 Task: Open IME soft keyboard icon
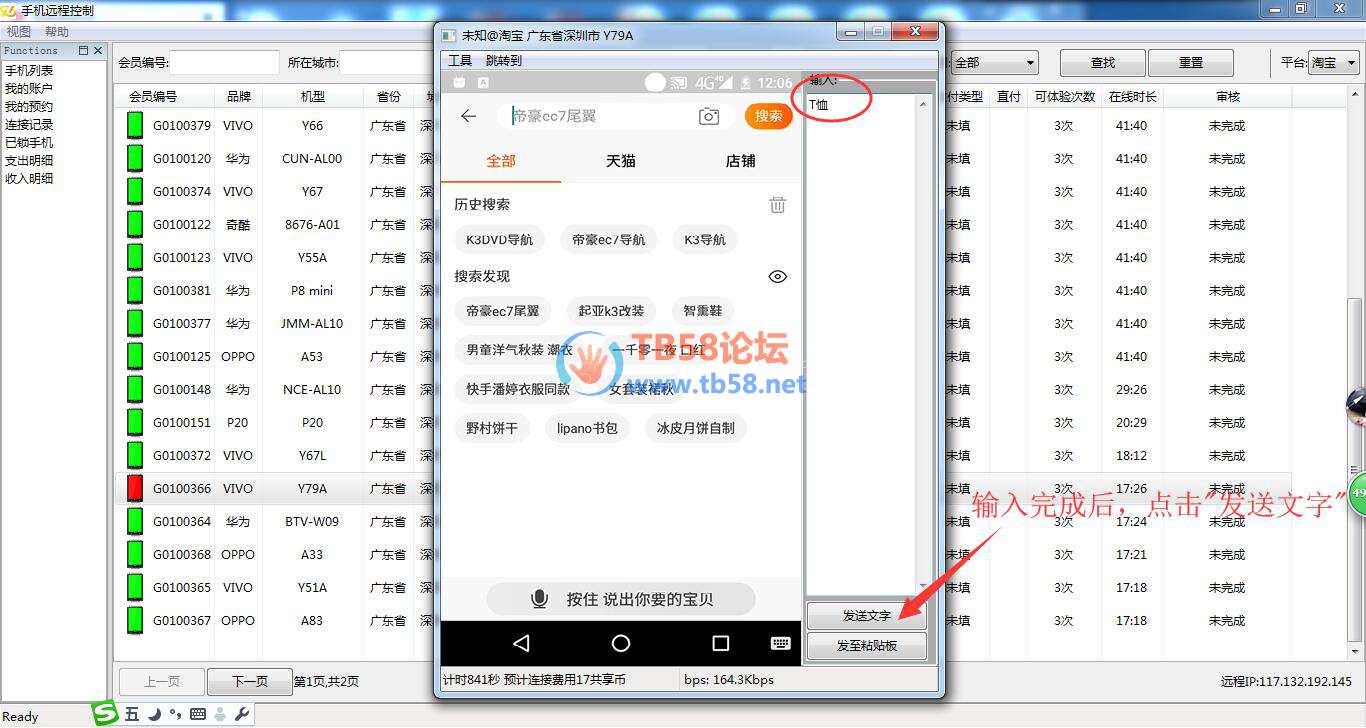[x=198, y=714]
